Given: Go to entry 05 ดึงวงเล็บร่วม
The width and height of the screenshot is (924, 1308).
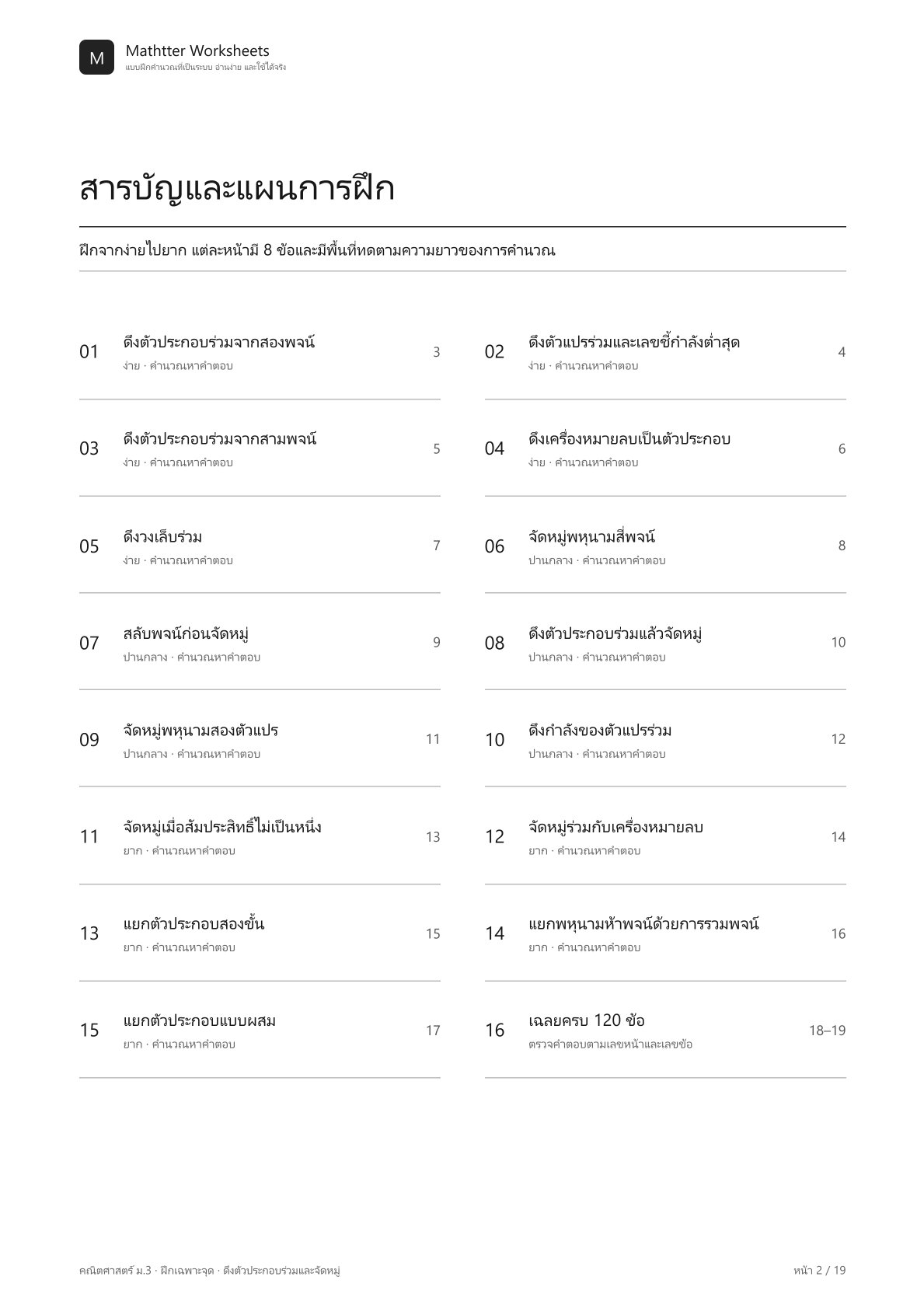Looking at the screenshot, I should (260, 546).
